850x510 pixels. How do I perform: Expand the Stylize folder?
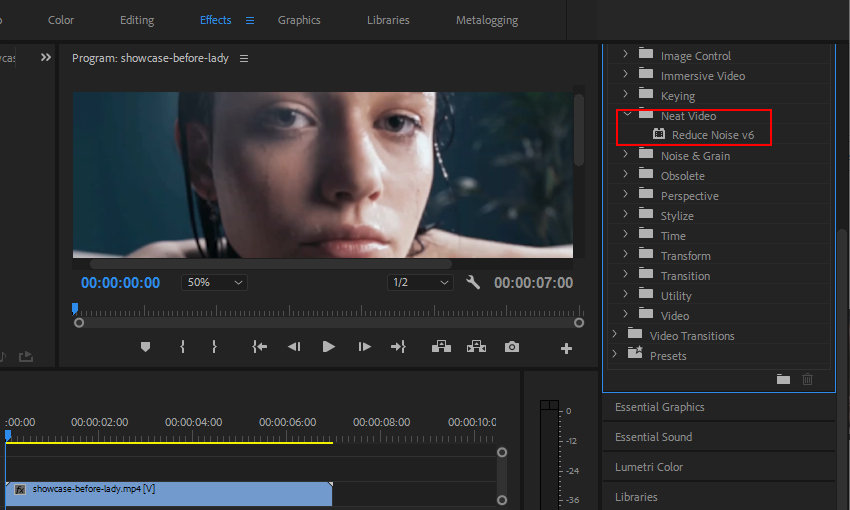point(626,214)
